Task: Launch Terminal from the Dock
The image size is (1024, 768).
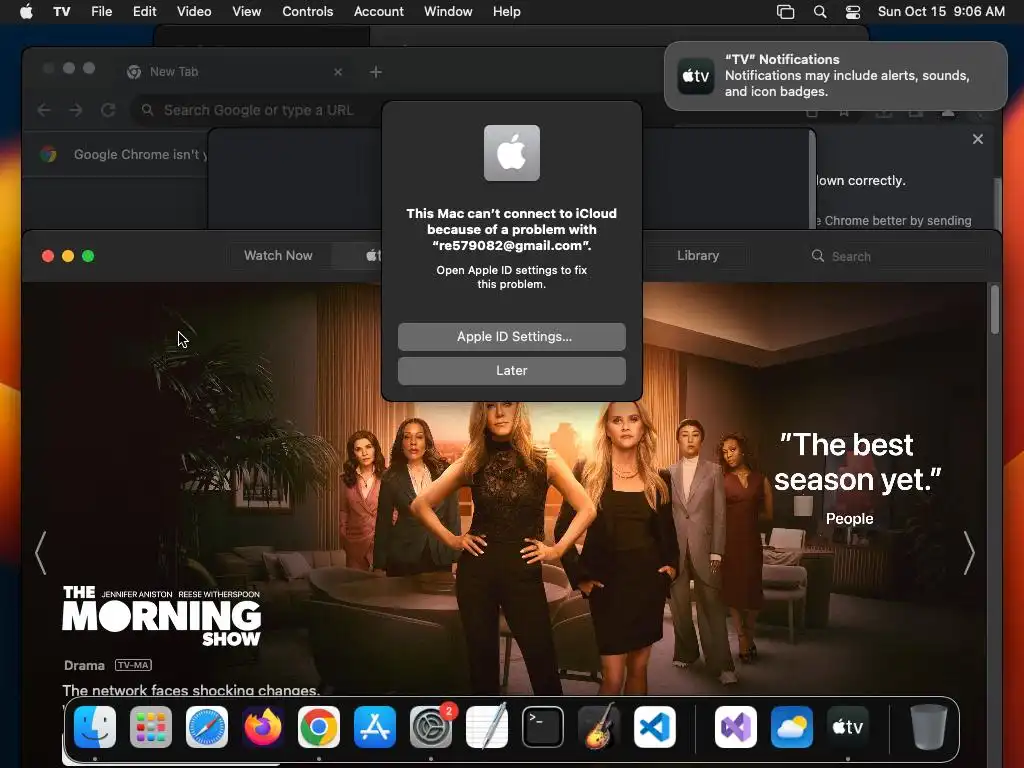Action: tap(543, 727)
